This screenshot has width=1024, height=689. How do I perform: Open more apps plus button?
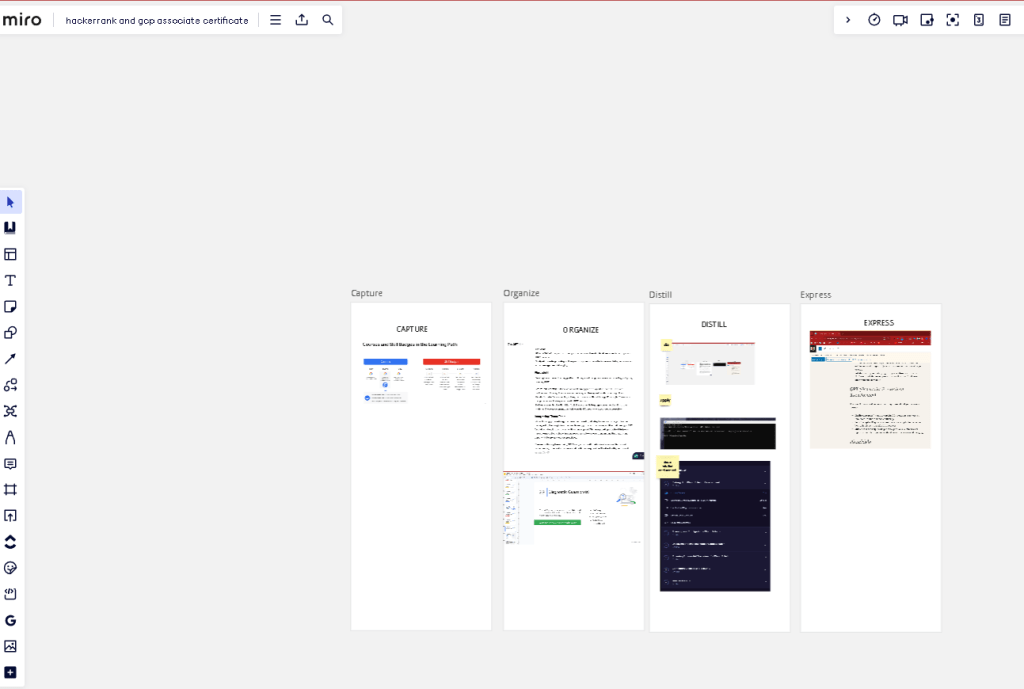10,673
